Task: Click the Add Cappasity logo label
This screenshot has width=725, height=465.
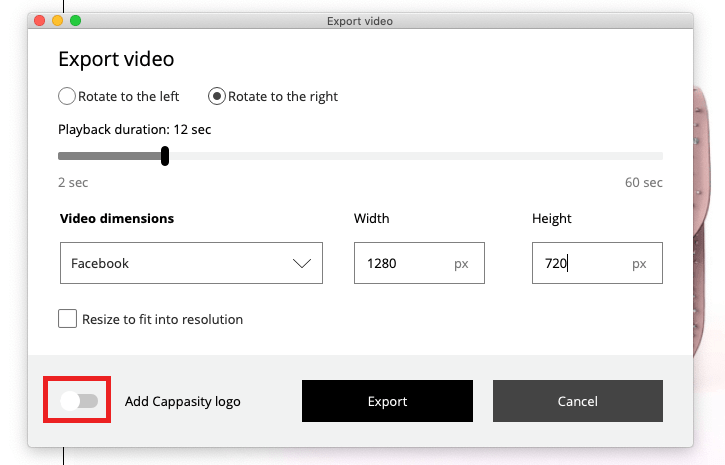Action: (183, 402)
